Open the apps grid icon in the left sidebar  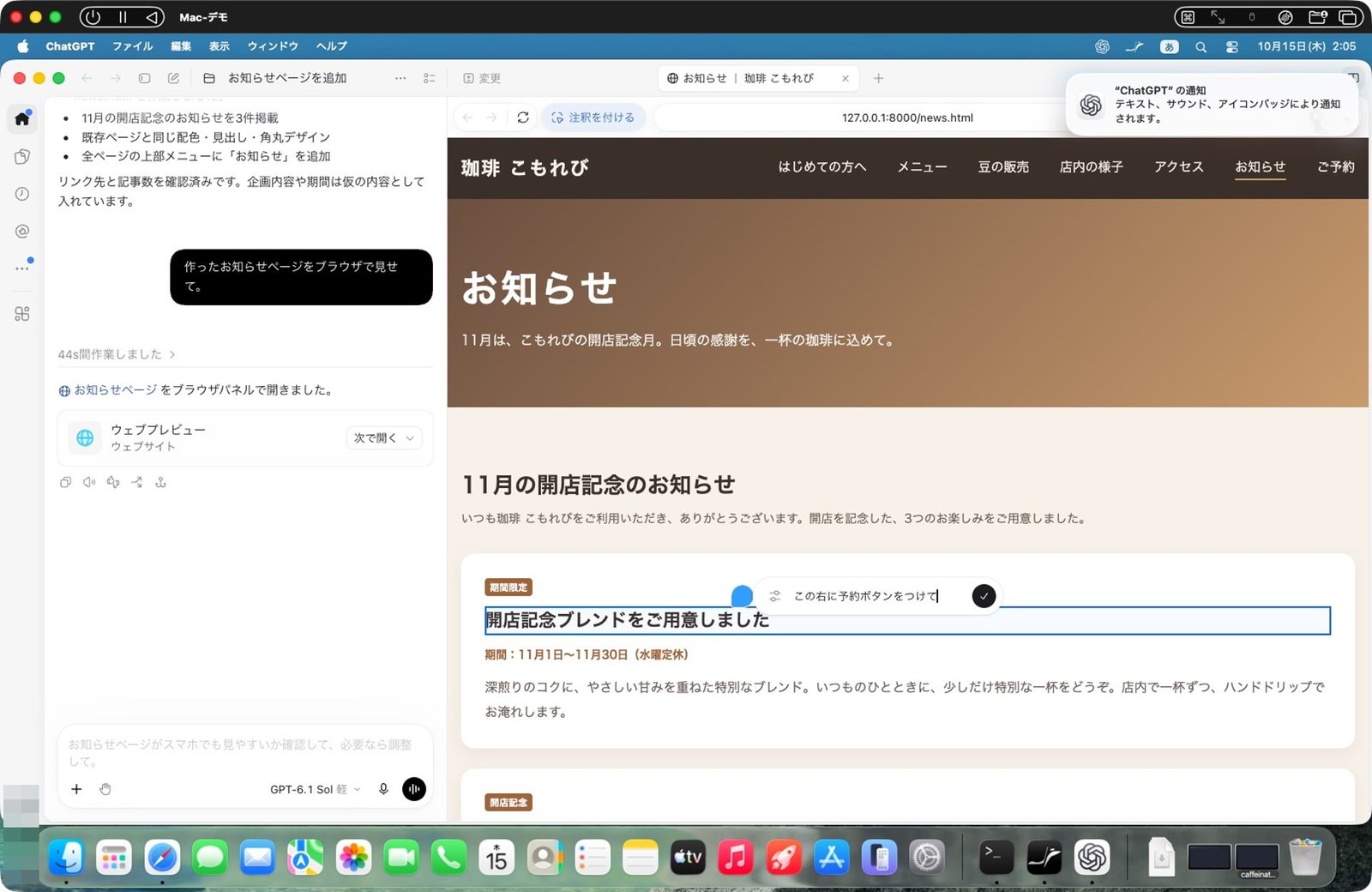22,314
